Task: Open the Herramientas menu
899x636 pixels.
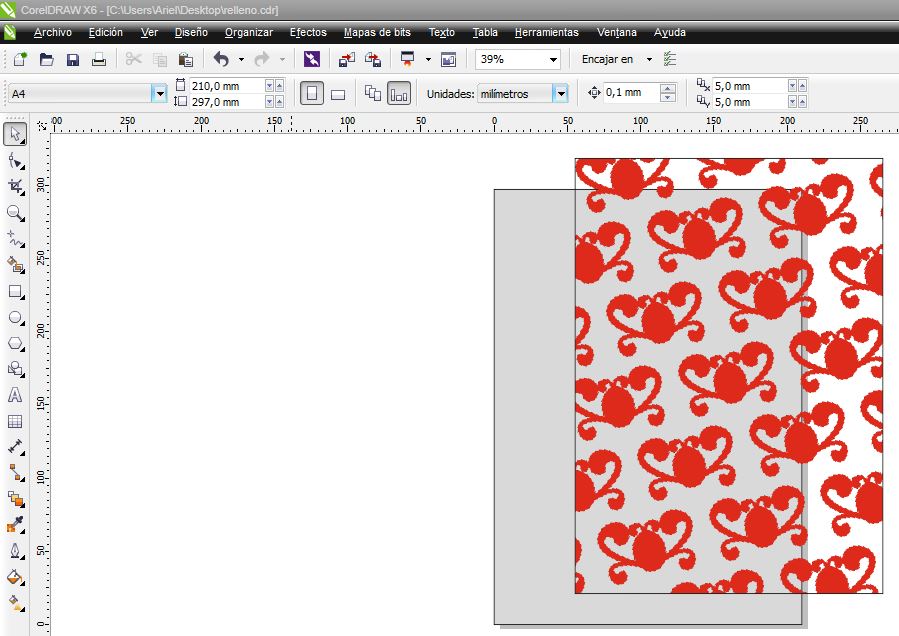Action: pyautogui.click(x=546, y=33)
